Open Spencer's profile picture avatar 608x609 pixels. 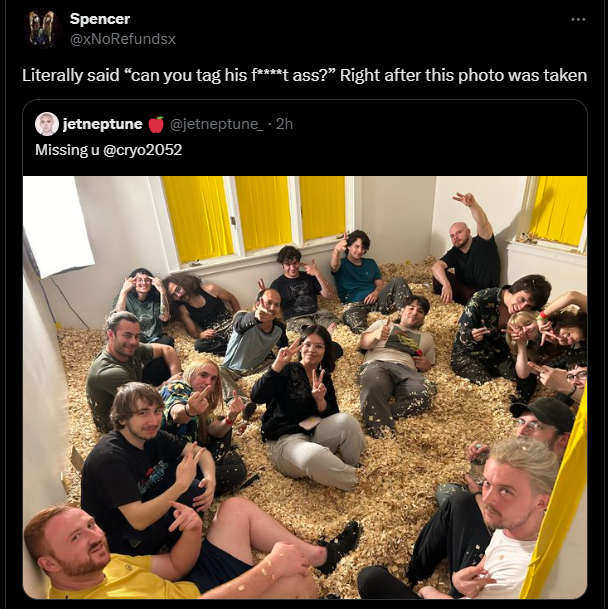click(x=42, y=29)
